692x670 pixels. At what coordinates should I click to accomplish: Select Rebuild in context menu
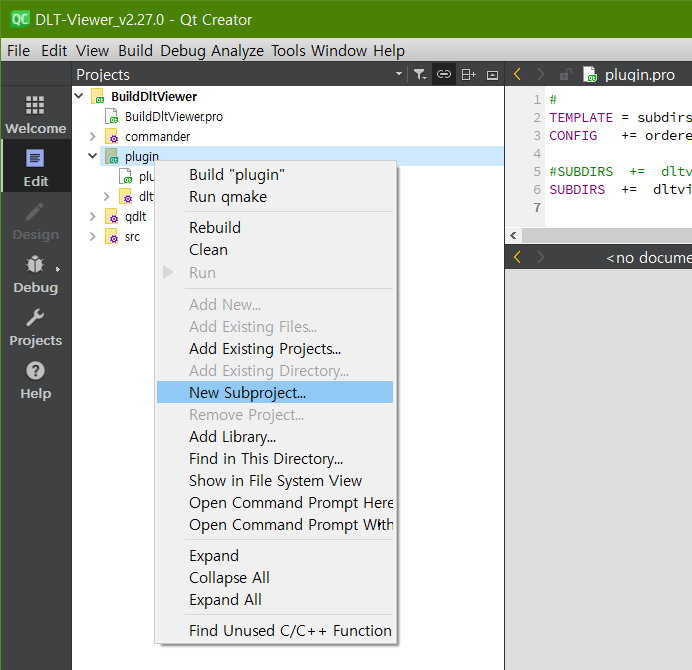275,228
